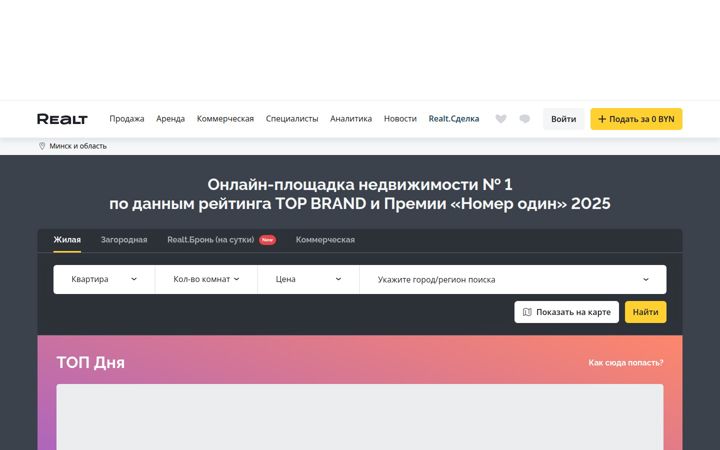Expand the Кол-во комнат dropdown

[x=206, y=279]
